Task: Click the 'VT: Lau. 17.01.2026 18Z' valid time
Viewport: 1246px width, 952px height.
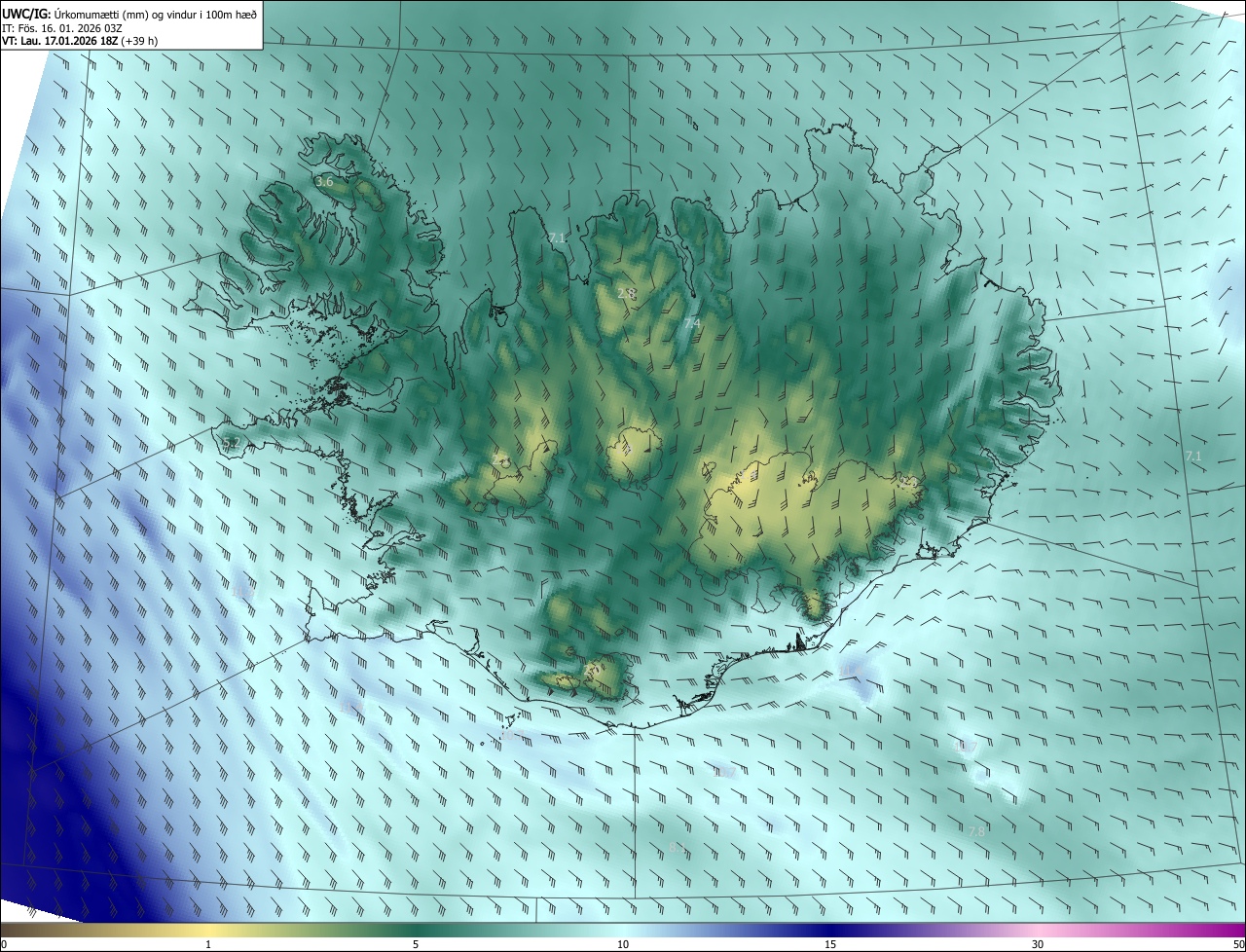Action: [x=59, y=41]
